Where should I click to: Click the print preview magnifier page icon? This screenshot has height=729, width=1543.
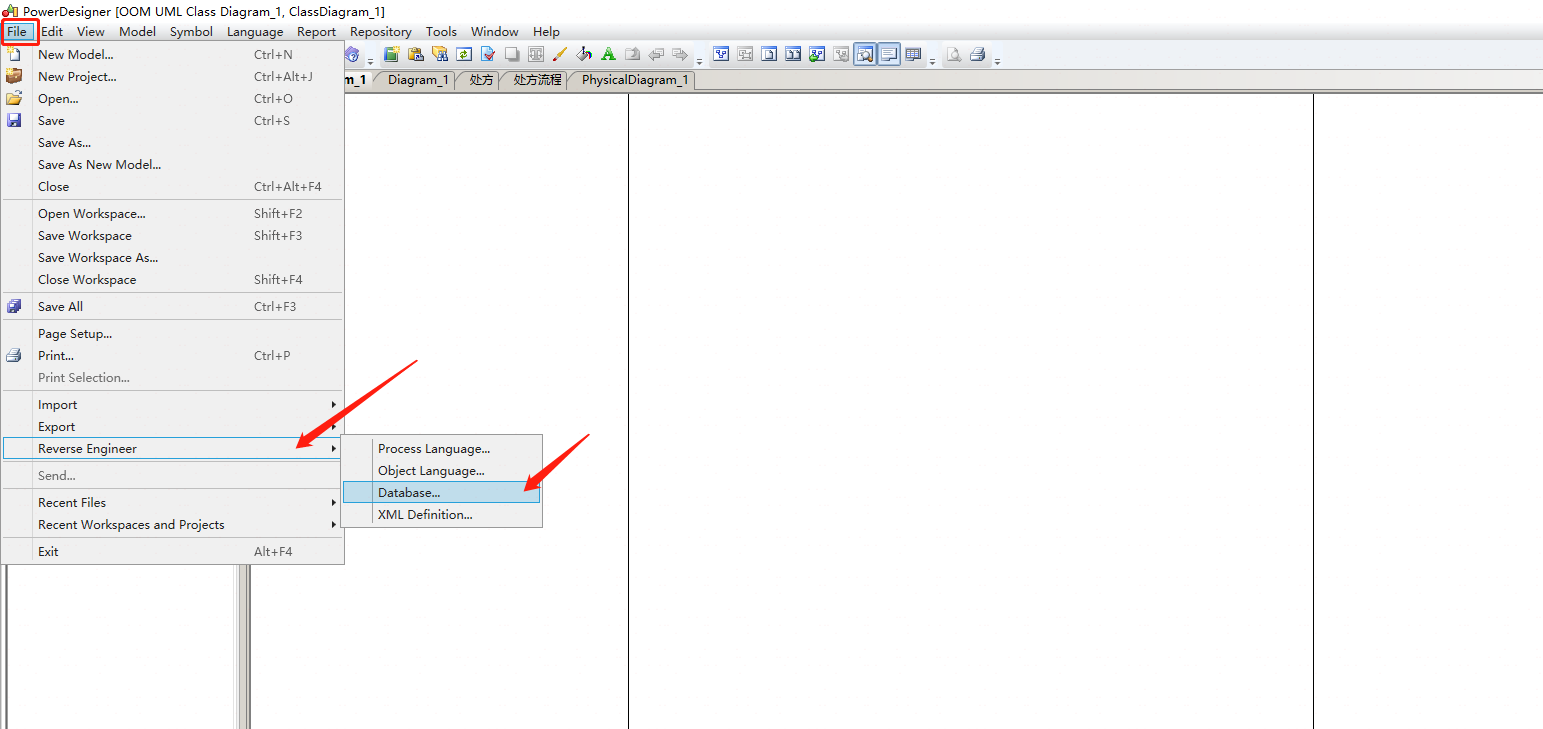pos(954,54)
